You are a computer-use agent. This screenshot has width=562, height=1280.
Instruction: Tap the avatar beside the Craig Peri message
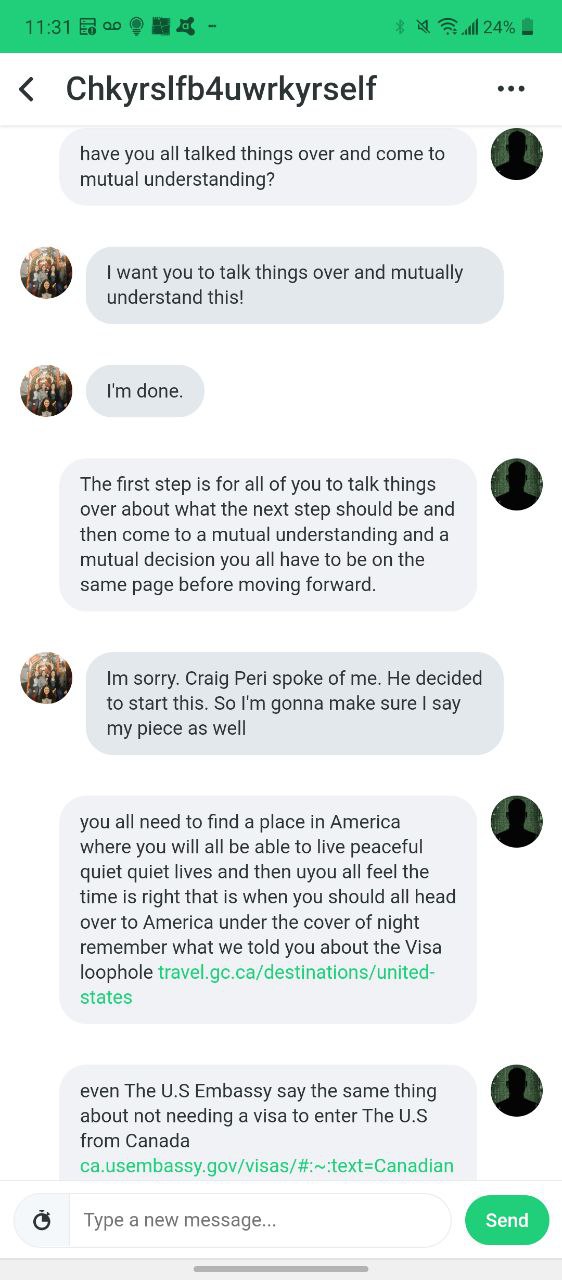[x=46, y=678]
